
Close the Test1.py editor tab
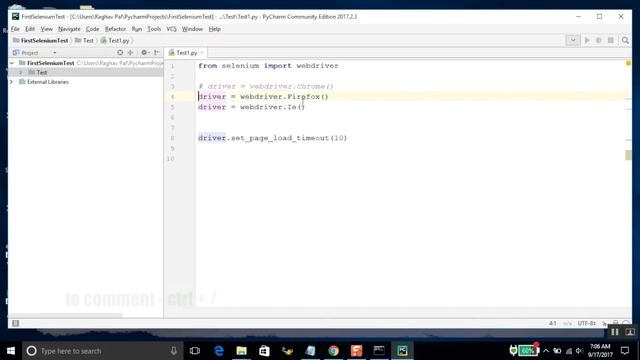pos(202,53)
